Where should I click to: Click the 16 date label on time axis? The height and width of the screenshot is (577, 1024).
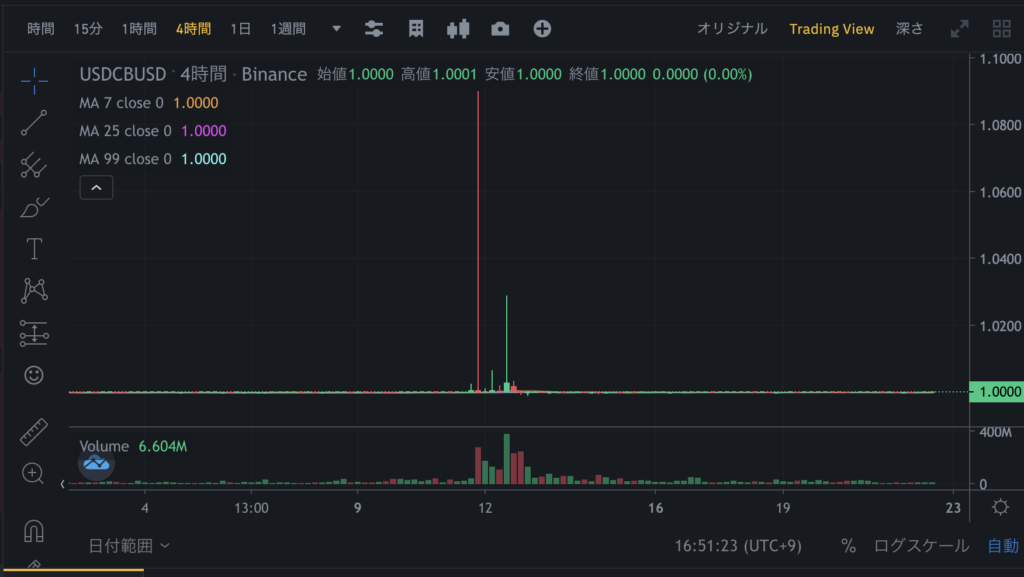point(656,508)
